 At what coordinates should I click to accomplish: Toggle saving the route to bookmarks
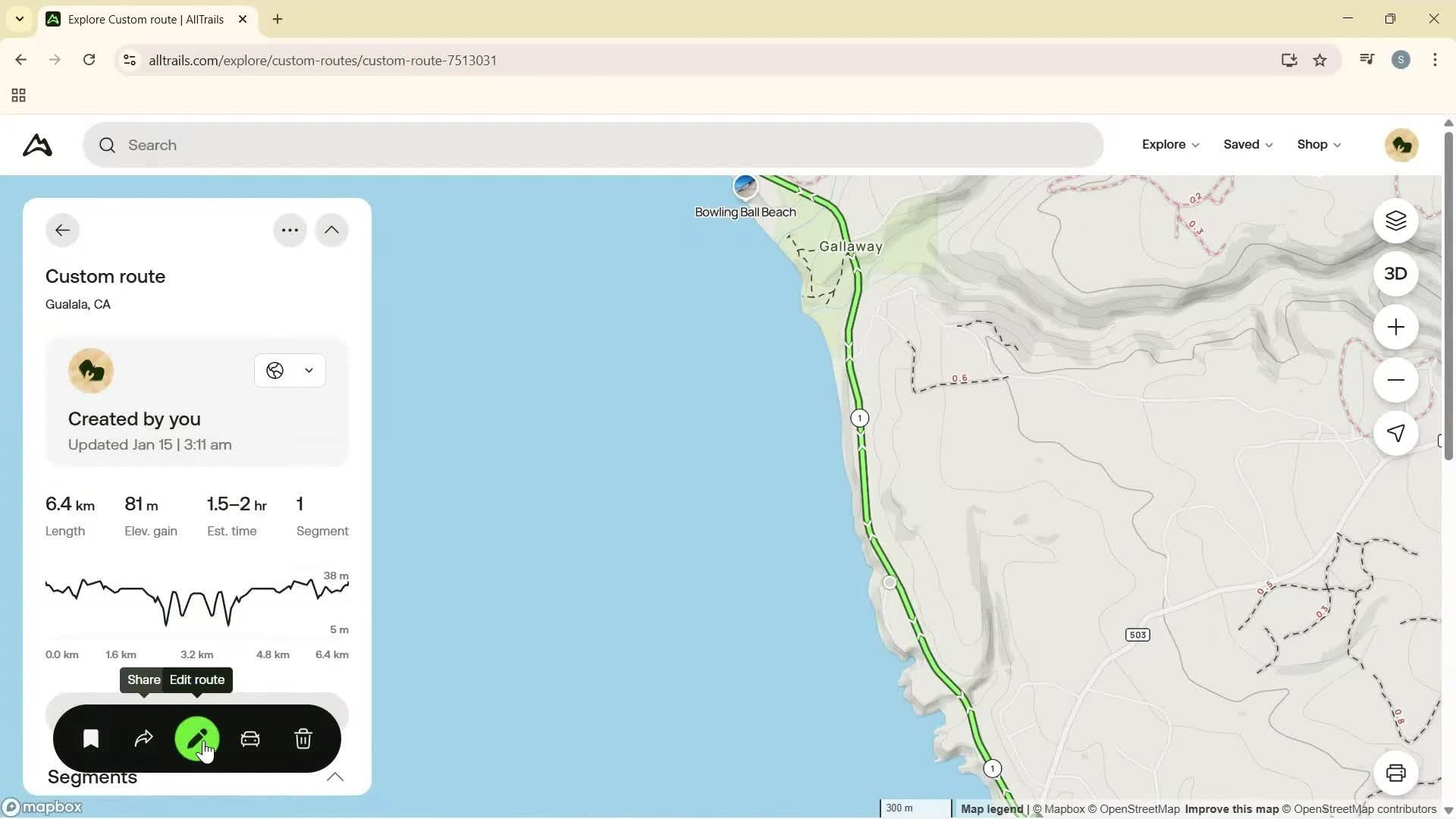[90, 739]
